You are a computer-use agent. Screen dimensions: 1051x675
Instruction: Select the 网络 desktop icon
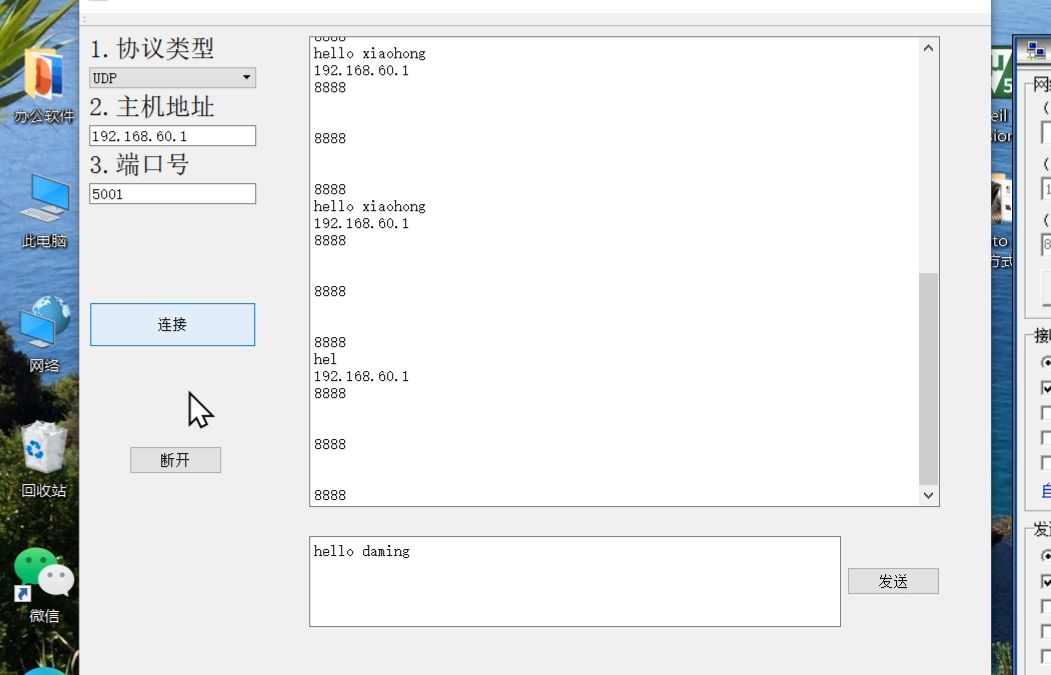(44, 333)
